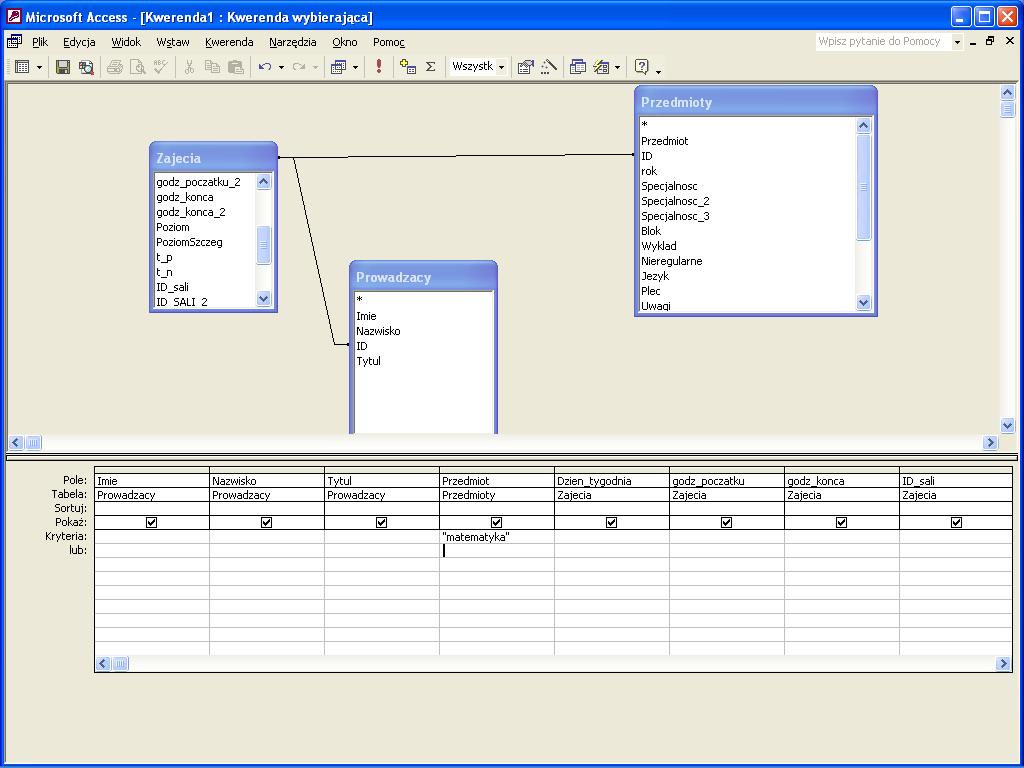This screenshot has width=1024, height=768.
Task: Open the Wstaw menu
Action: point(173,42)
